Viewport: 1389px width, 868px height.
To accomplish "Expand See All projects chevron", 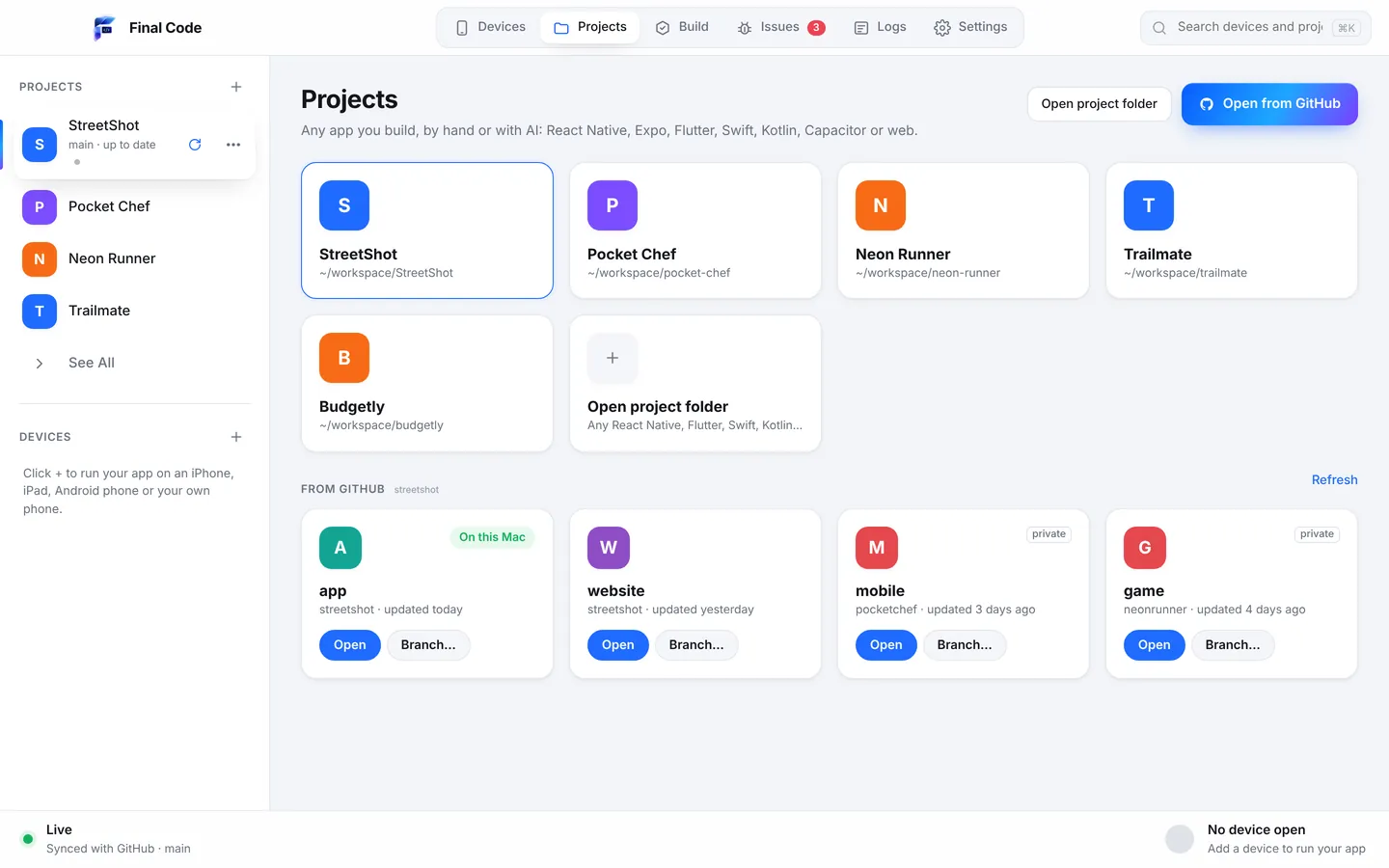I will tap(40, 364).
